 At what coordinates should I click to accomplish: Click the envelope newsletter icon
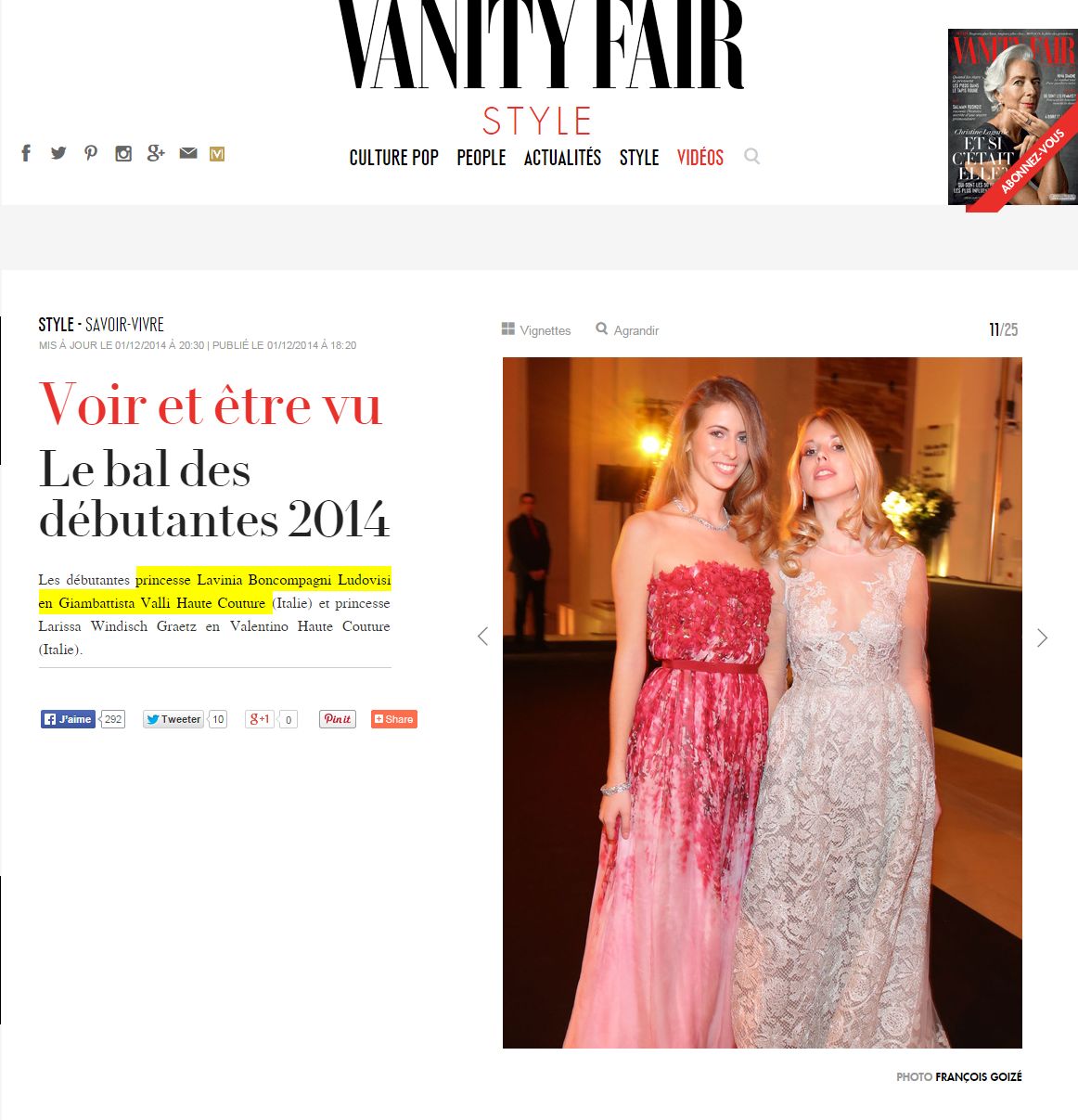click(x=188, y=153)
